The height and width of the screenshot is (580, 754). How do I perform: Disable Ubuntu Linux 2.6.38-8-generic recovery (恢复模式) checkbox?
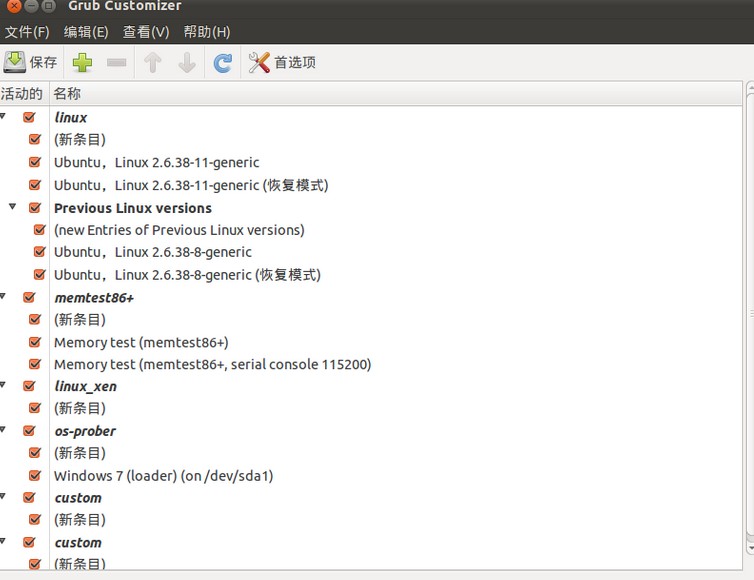(x=40, y=274)
